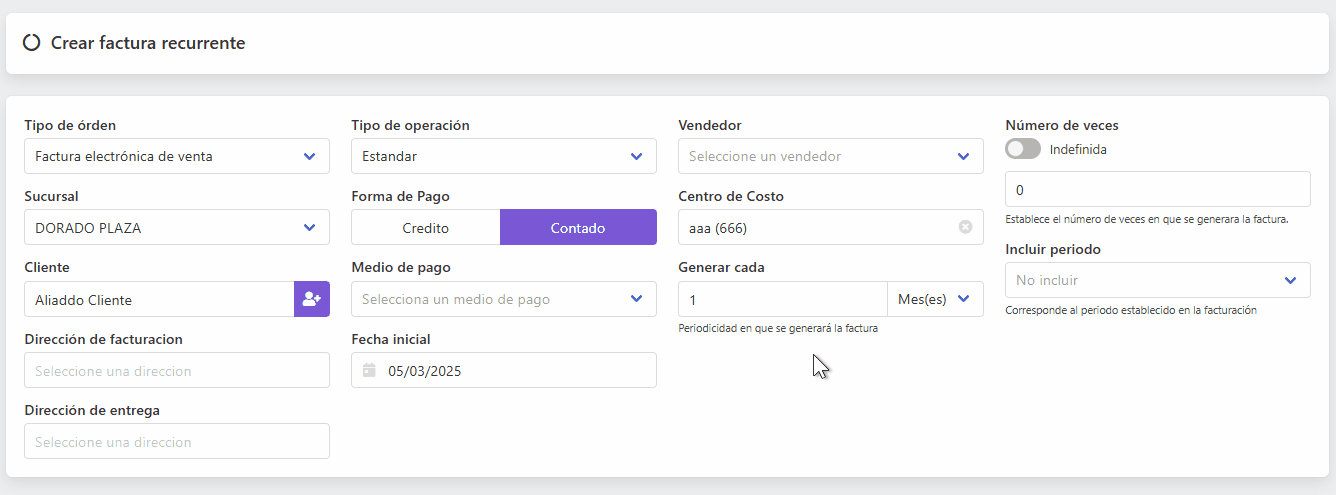Toggle the Indefinida switch
This screenshot has width=1336, height=495.
pyautogui.click(x=1023, y=149)
